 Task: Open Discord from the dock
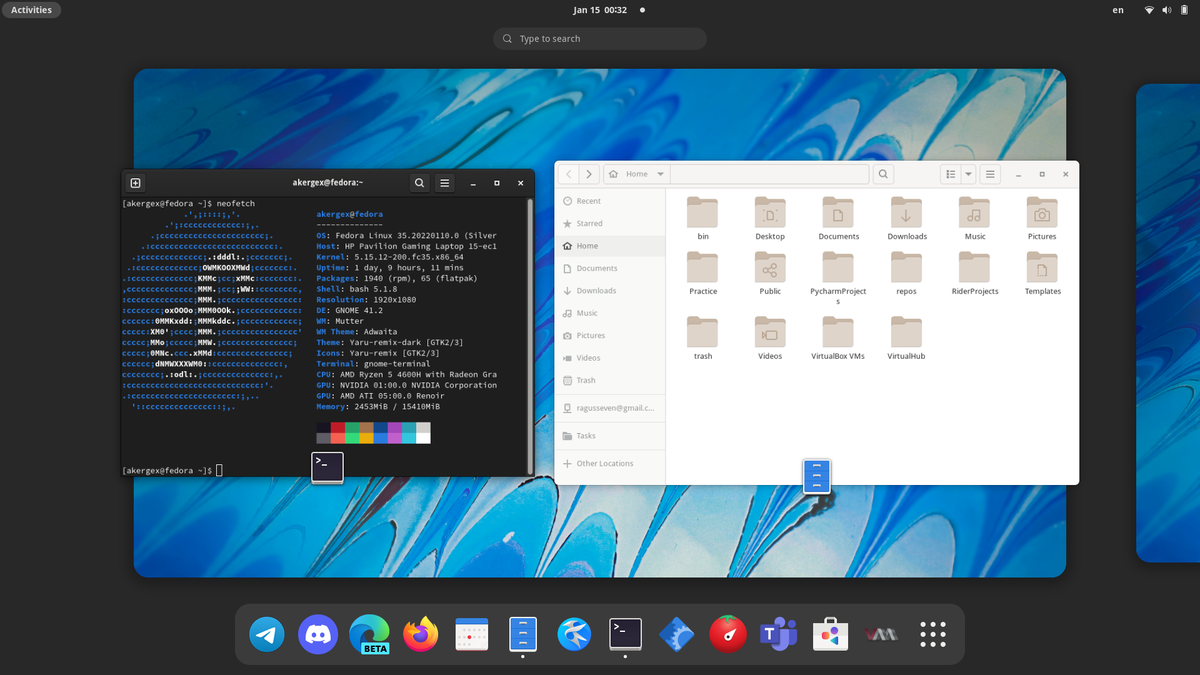[x=318, y=634]
